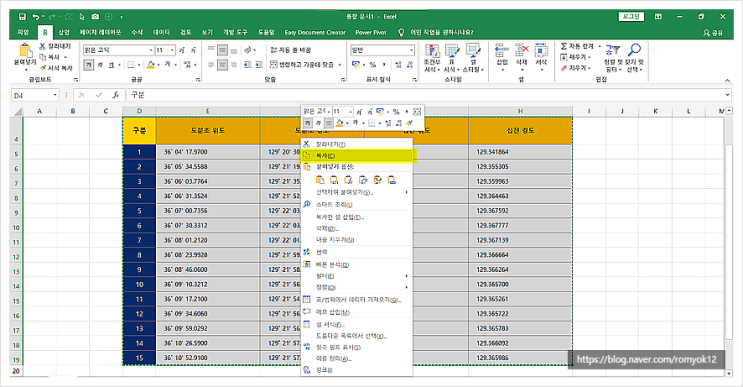Screen dimensions: 743x387
Task: Click column H header
Action: pos(520,111)
